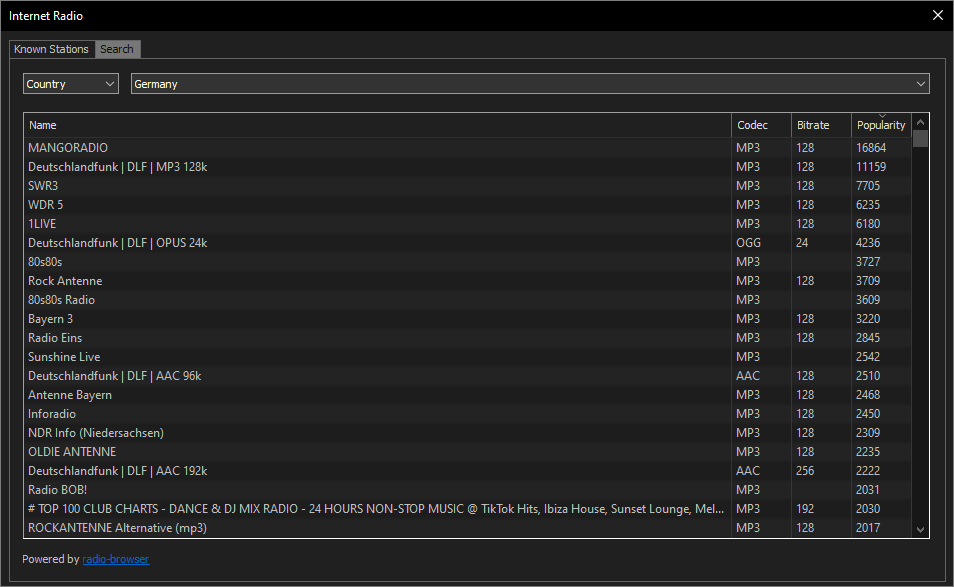The height and width of the screenshot is (587, 954).
Task: Select the Search tab
Action: click(117, 49)
